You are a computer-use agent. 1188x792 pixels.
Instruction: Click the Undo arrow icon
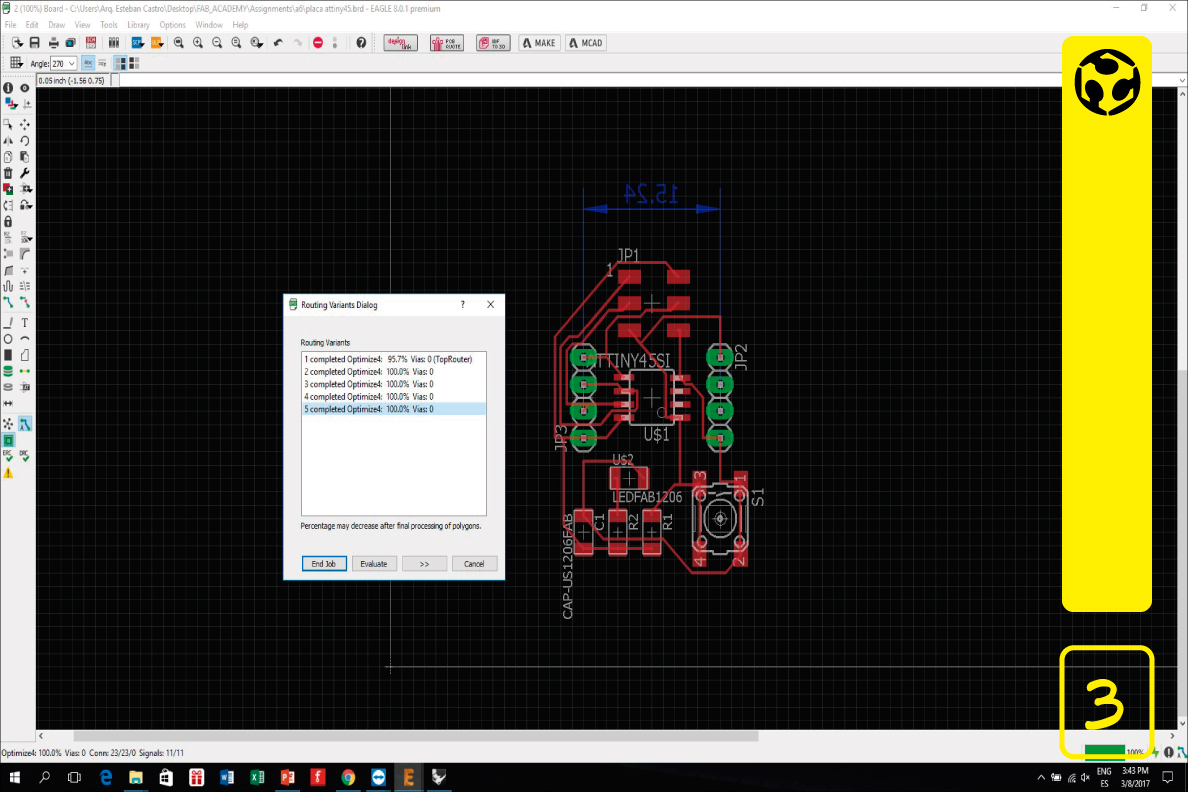click(x=278, y=43)
